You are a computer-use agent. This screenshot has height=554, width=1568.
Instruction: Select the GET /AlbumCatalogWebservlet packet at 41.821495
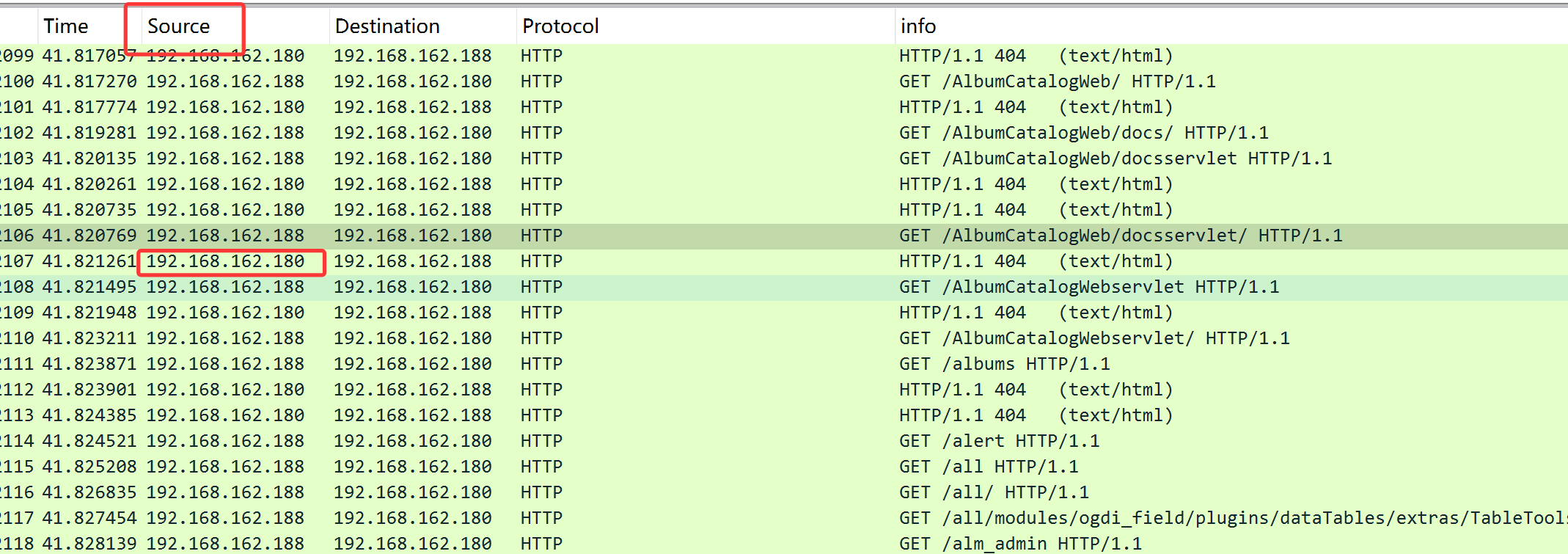[1089, 287]
